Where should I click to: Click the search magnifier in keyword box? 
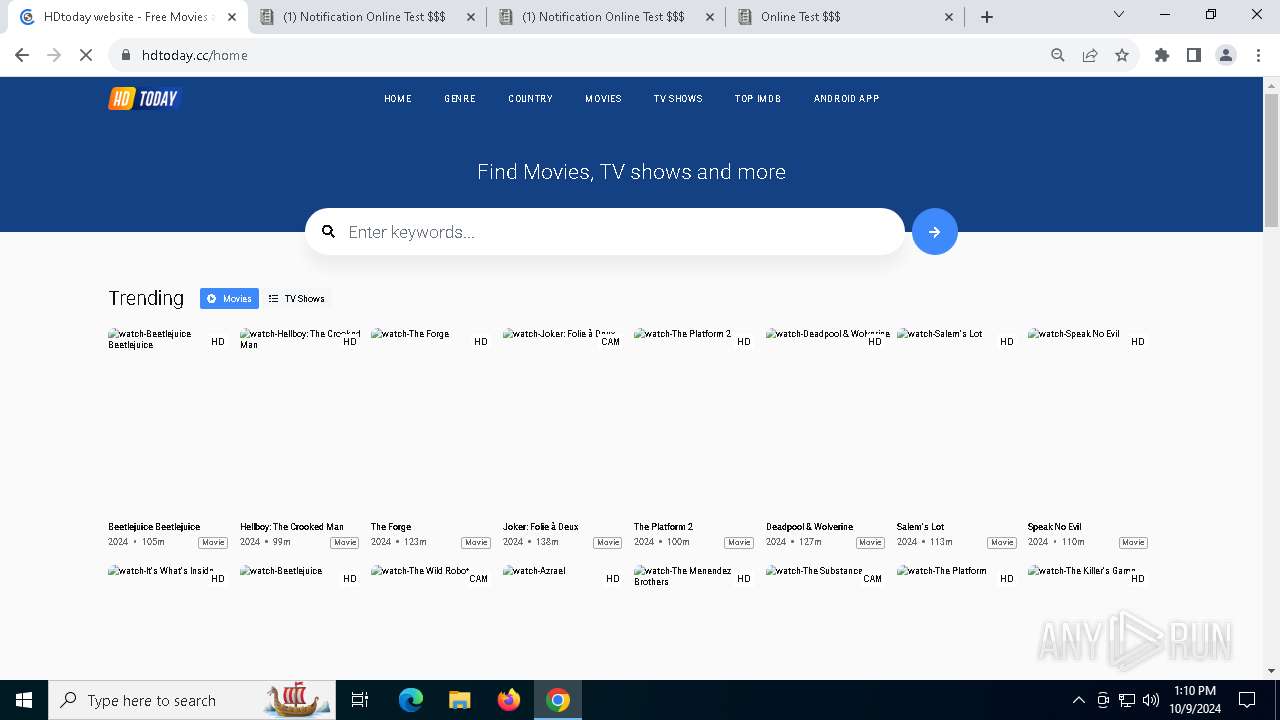pyautogui.click(x=328, y=232)
